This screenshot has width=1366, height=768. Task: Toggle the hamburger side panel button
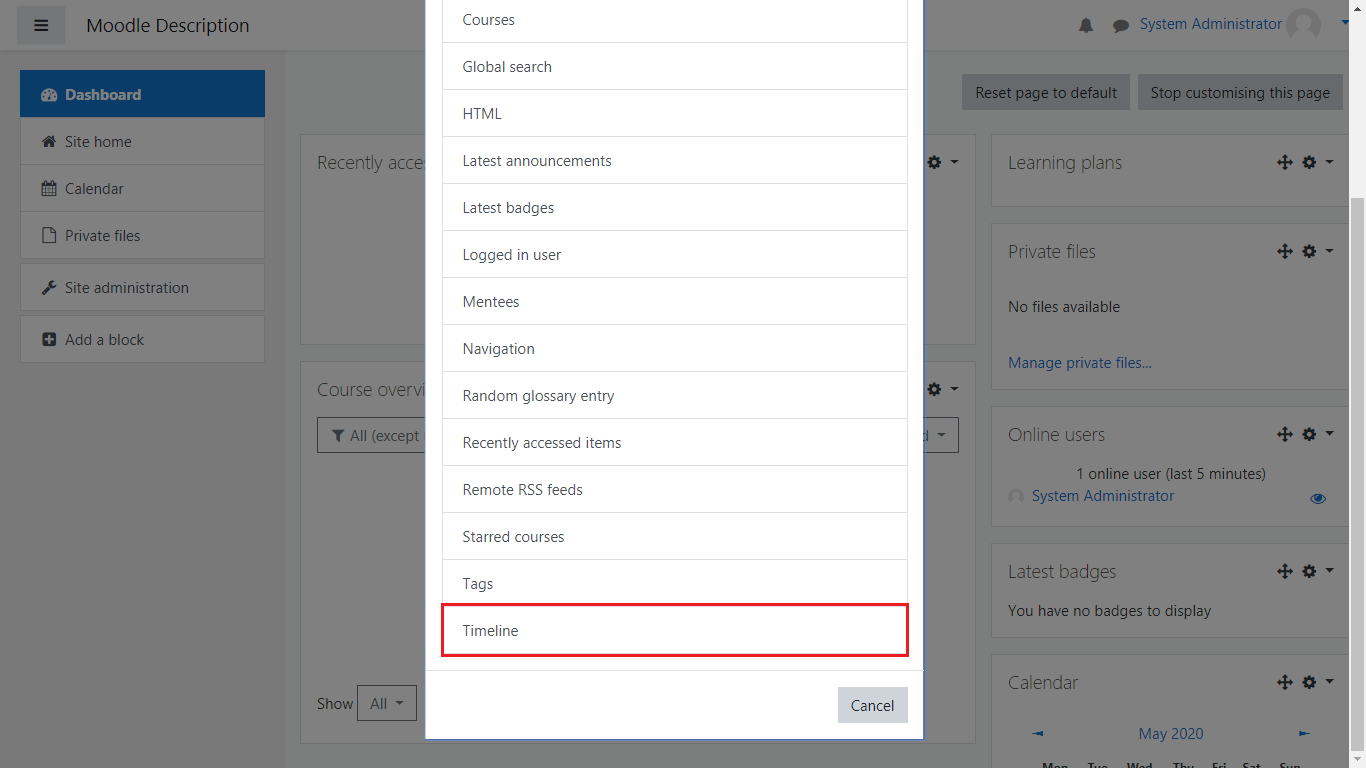click(41, 25)
